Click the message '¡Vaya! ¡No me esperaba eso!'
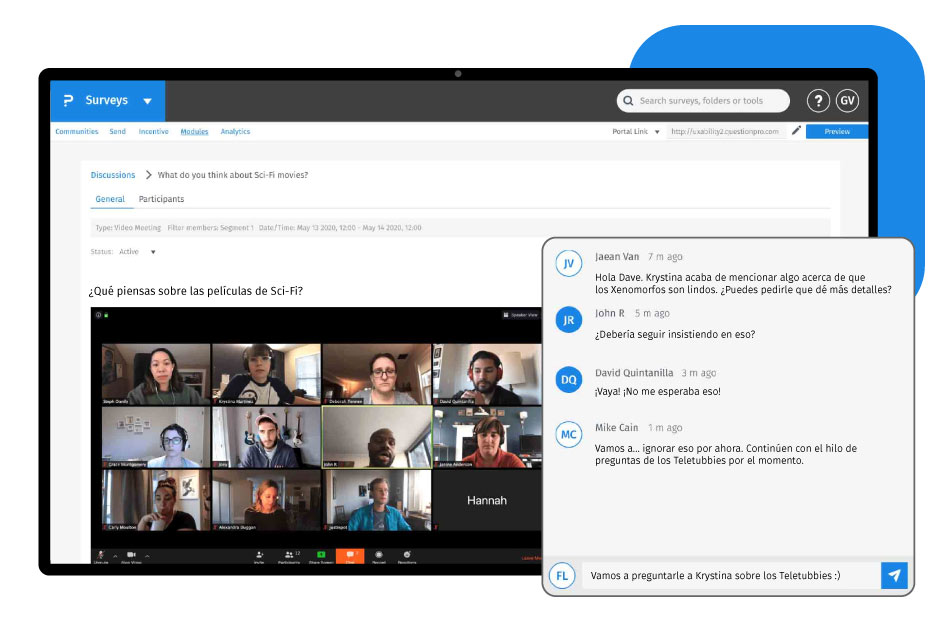The image size is (941, 626). point(658,391)
